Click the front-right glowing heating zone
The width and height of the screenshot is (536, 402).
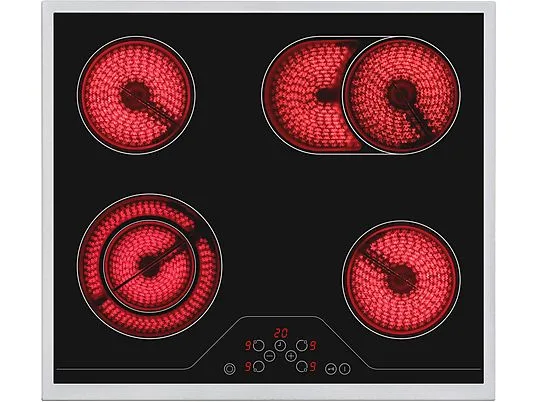[401, 280]
